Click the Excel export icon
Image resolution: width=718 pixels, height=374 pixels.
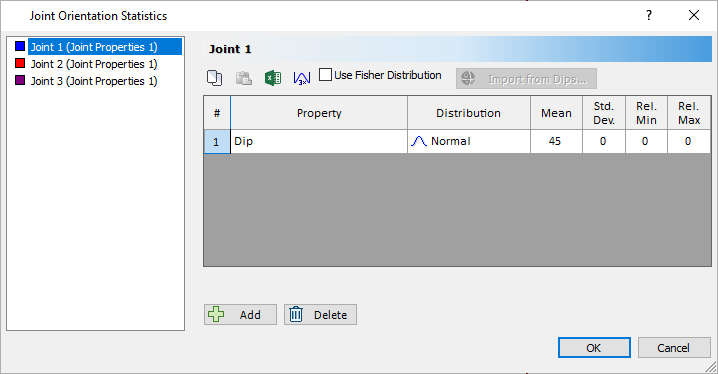(x=273, y=78)
